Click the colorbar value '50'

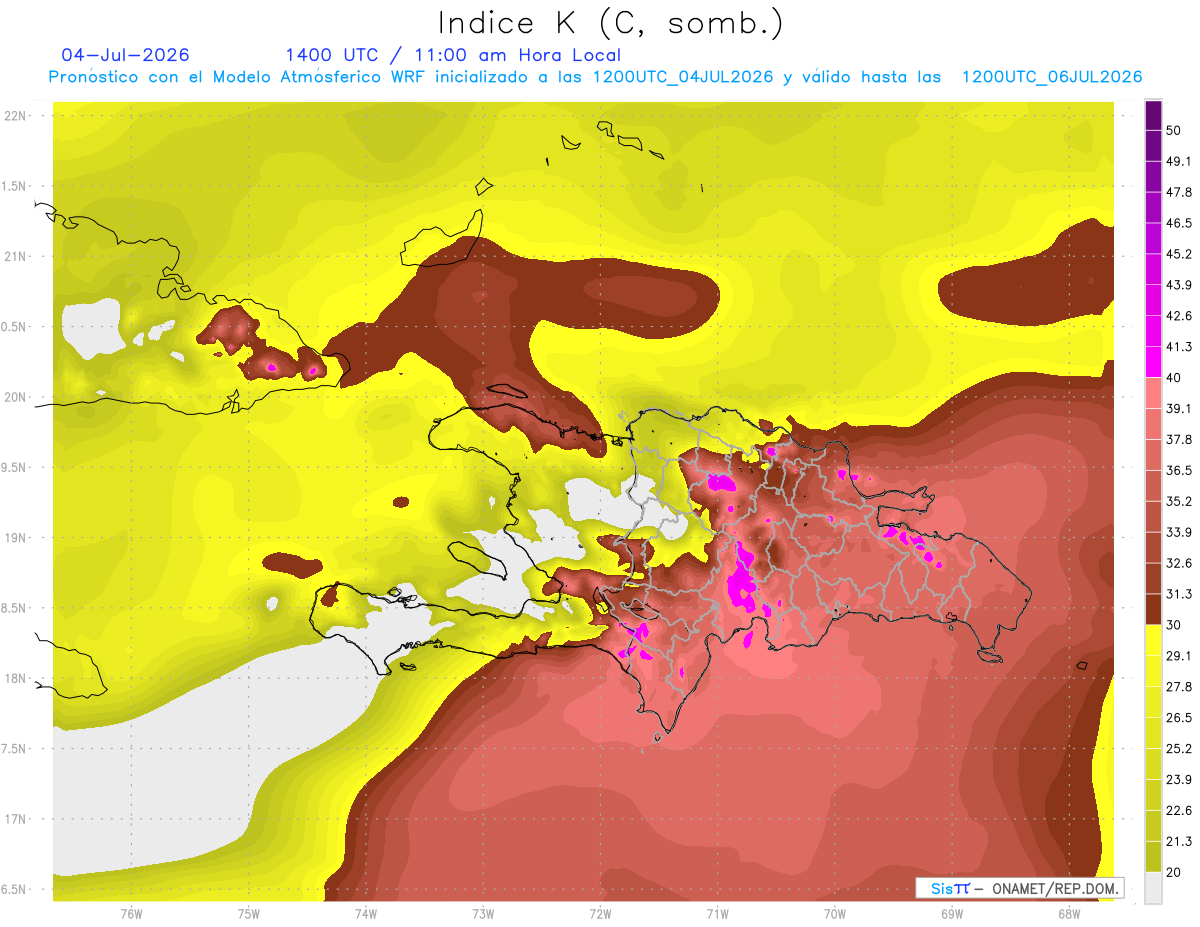tap(1173, 130)
